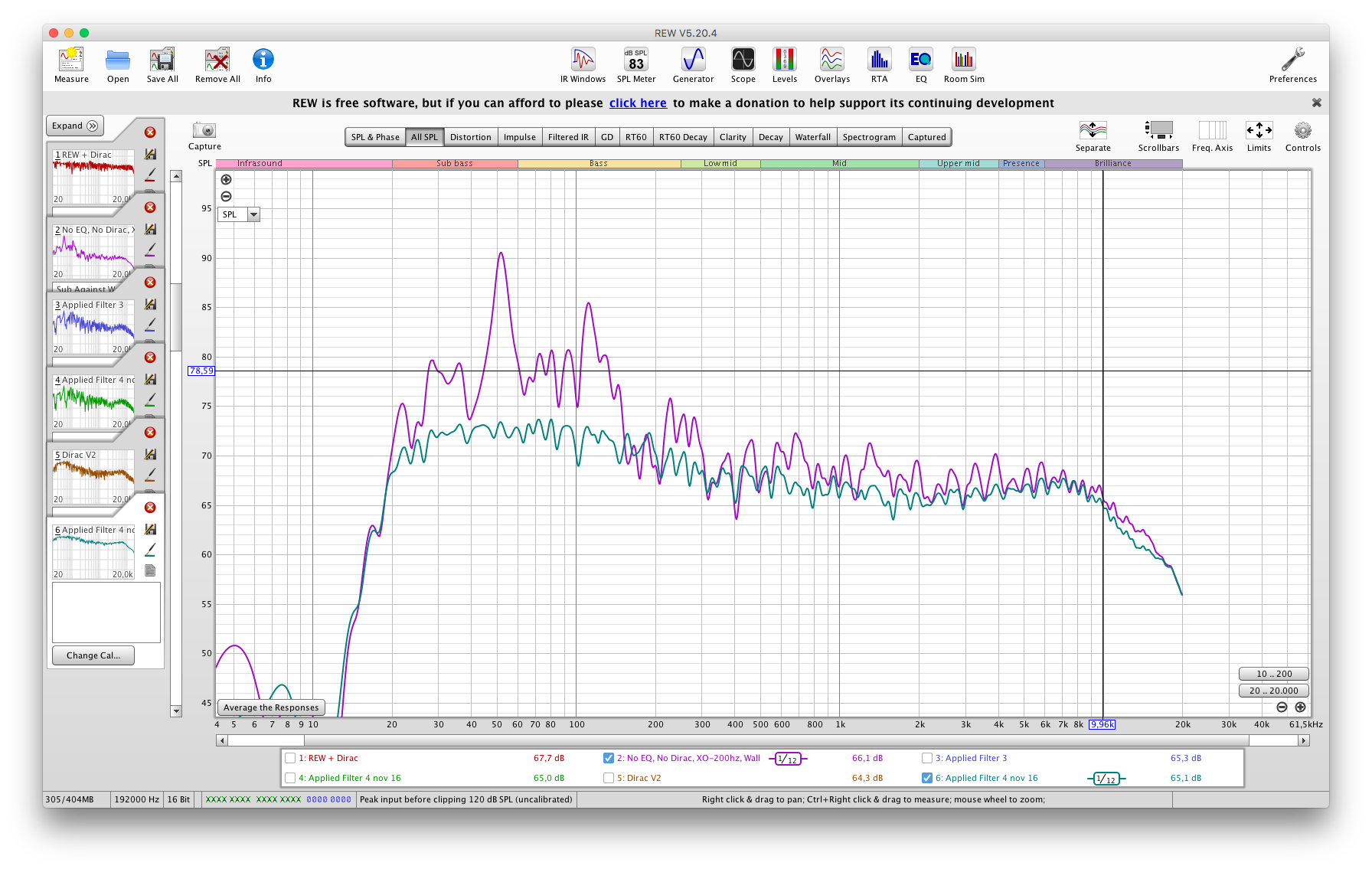Select measurement 2 No EQ thumbnail
The width and height of the screenshot is (1372, 869).
click(x=93, y=251)
